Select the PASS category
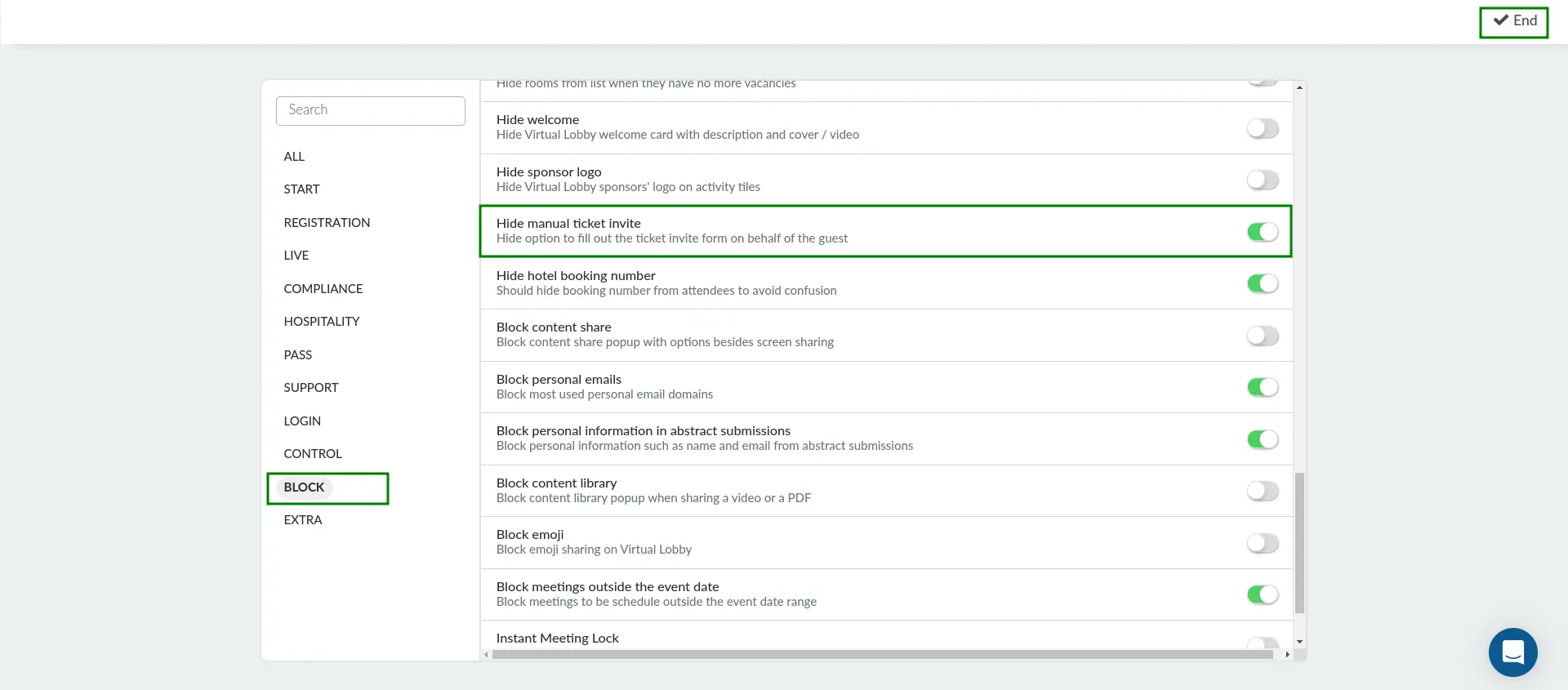Viewport: 1568px width, 690px height. pyautogui.click(x=298, y=355)
